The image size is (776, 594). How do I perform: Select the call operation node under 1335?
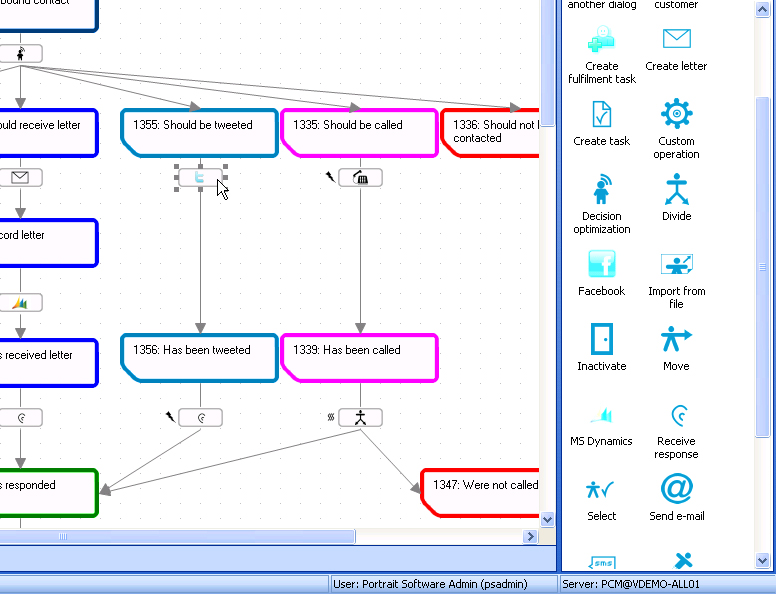click(x=360, y=177)
